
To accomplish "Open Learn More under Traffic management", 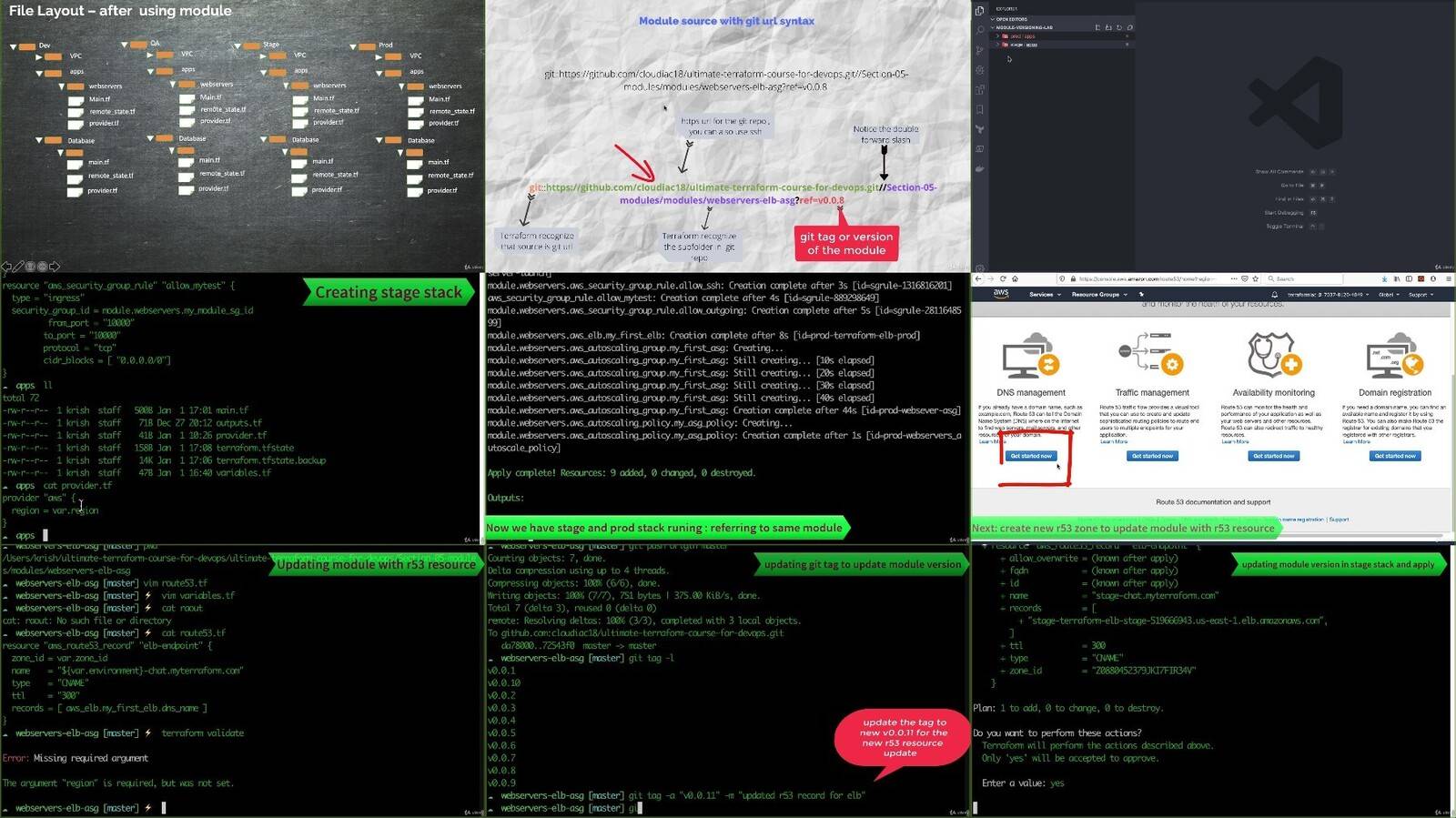I will [x=1114, y=441].
